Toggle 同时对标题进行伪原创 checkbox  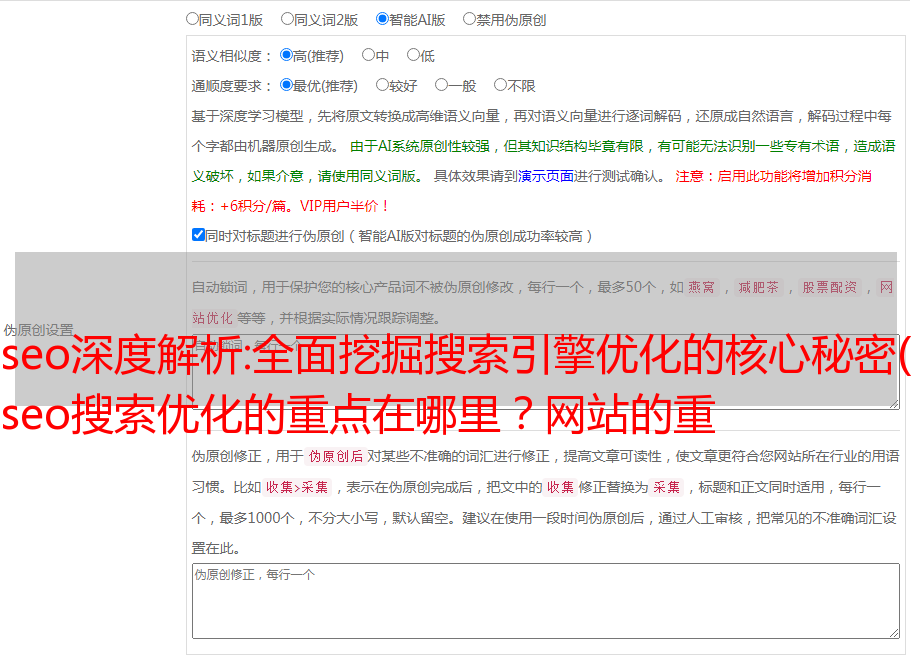198,235
